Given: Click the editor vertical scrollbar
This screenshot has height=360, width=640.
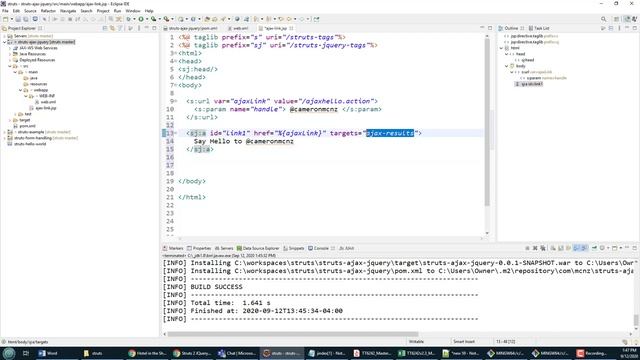Looking at the screenshot, I should (x=487, y=134).
